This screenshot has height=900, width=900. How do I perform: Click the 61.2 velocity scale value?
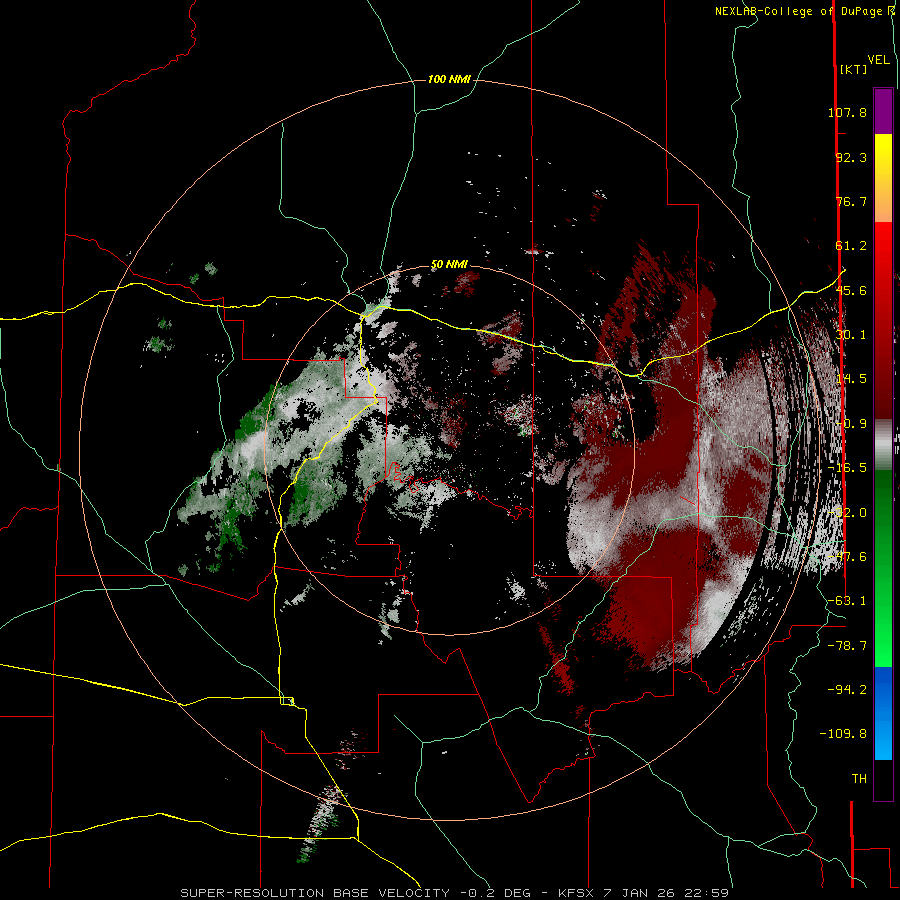pyautogui.click(x=851, y=246)
